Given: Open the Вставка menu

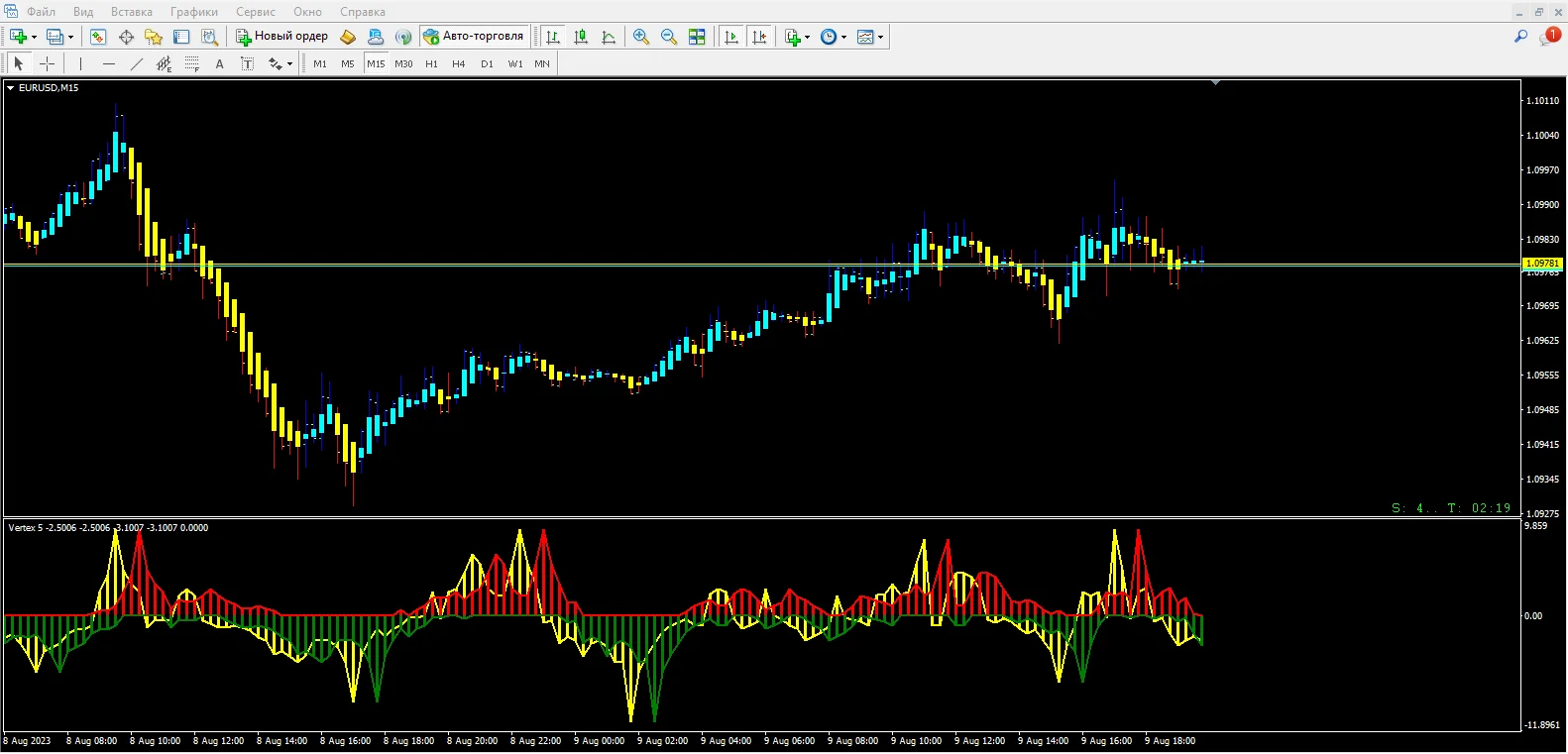Looking at the screenshot, I should pyautogui.click(x=132, y=12).
